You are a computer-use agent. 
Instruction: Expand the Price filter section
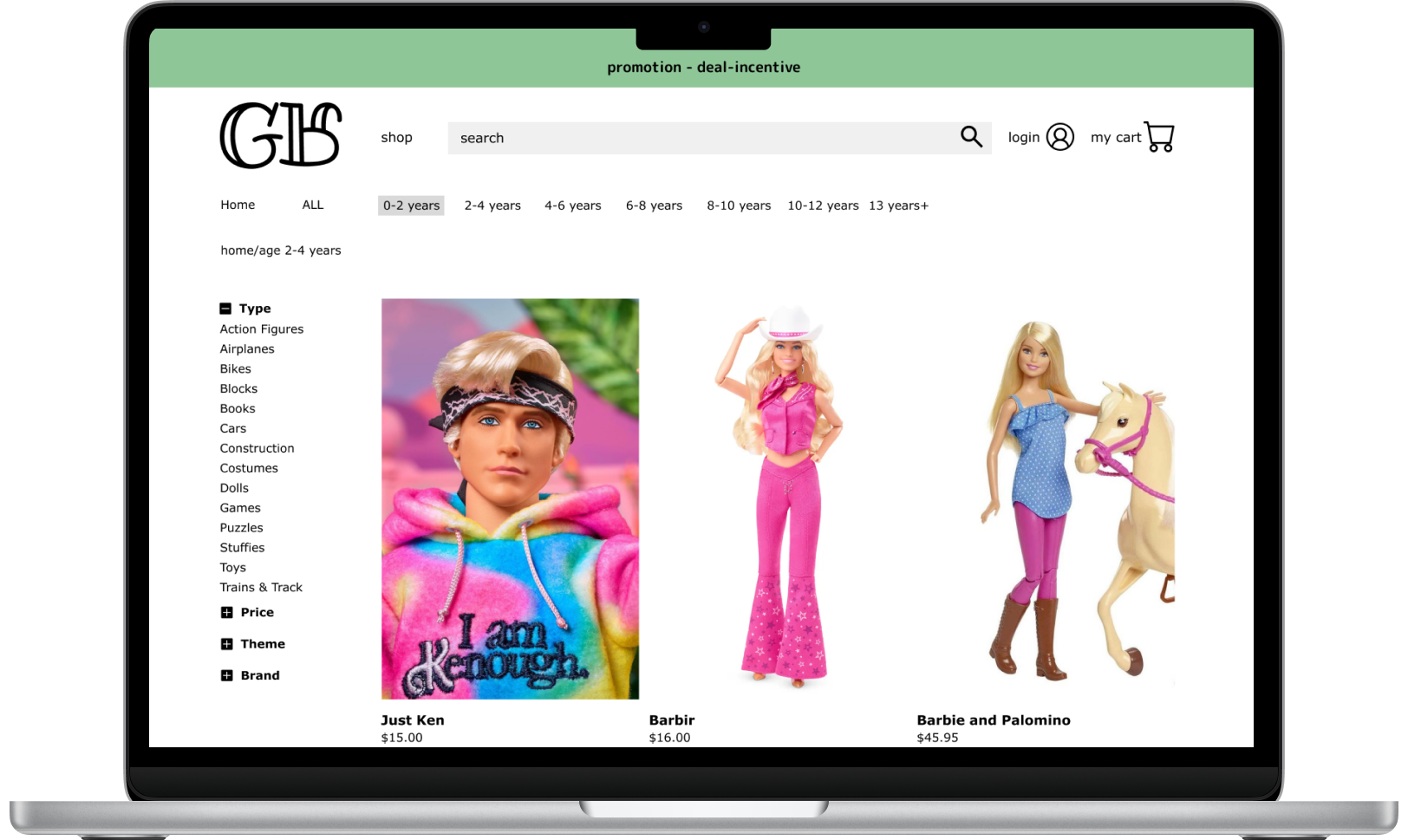pyautogui.click(x=226, y=612)
